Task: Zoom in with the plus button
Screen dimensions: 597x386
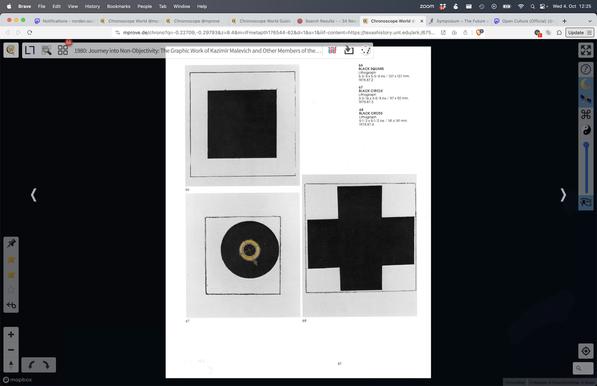Action: tap(11, 334)
